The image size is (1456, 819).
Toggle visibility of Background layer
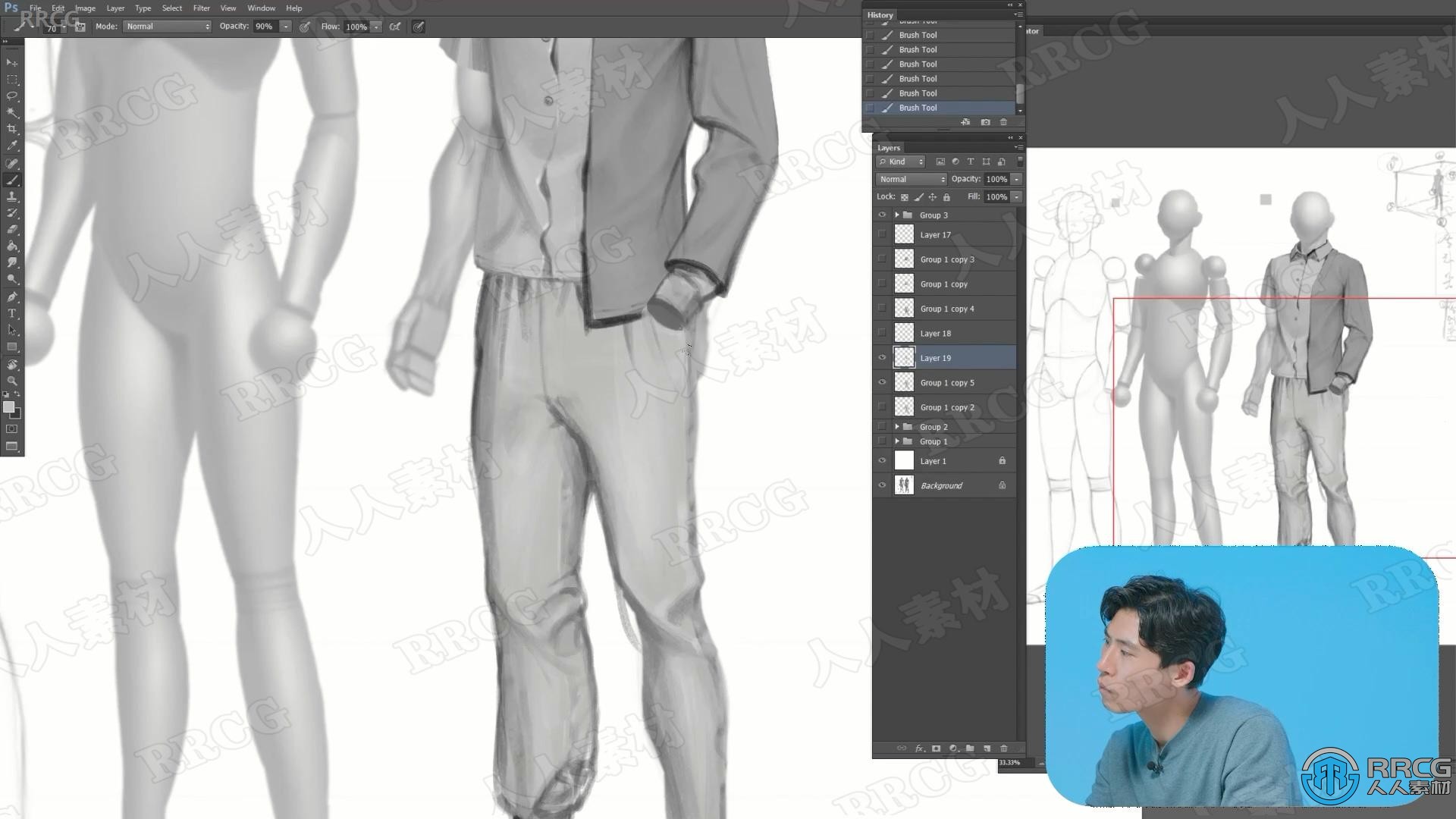[x=881, y=485]
